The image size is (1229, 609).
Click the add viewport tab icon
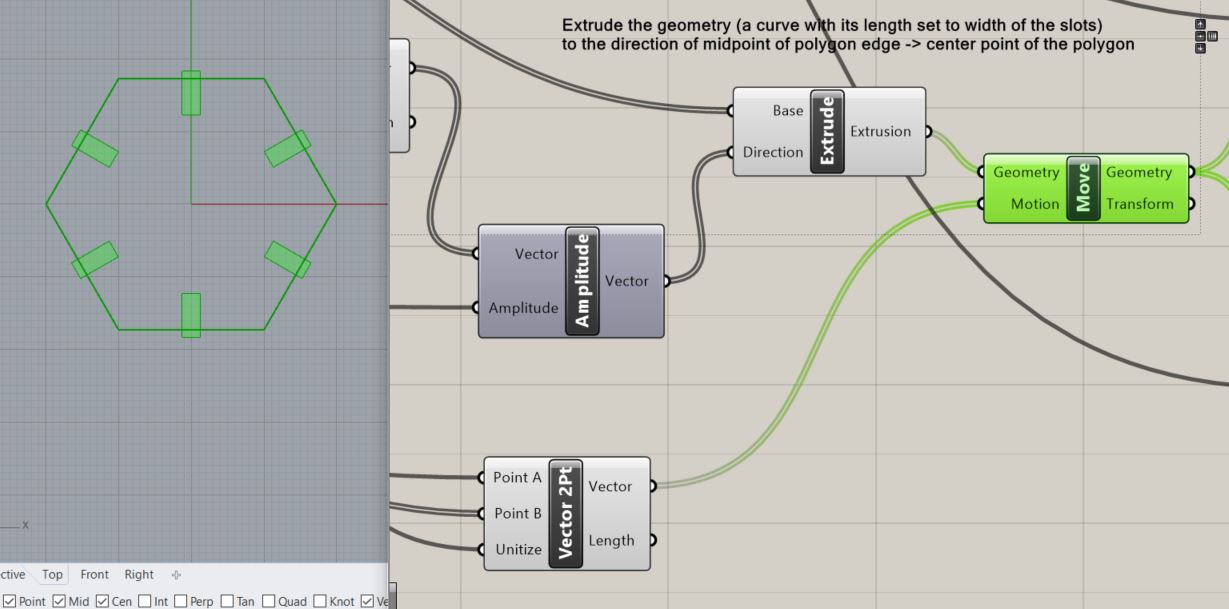(x=177, y=575)
